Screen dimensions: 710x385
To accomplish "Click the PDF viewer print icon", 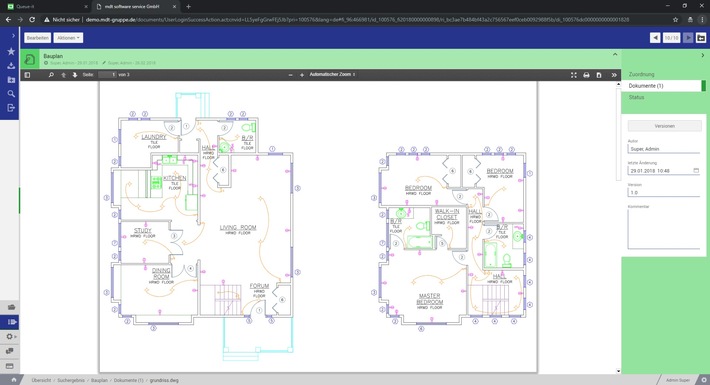I will pyautogui.click(x=586, y=75).
